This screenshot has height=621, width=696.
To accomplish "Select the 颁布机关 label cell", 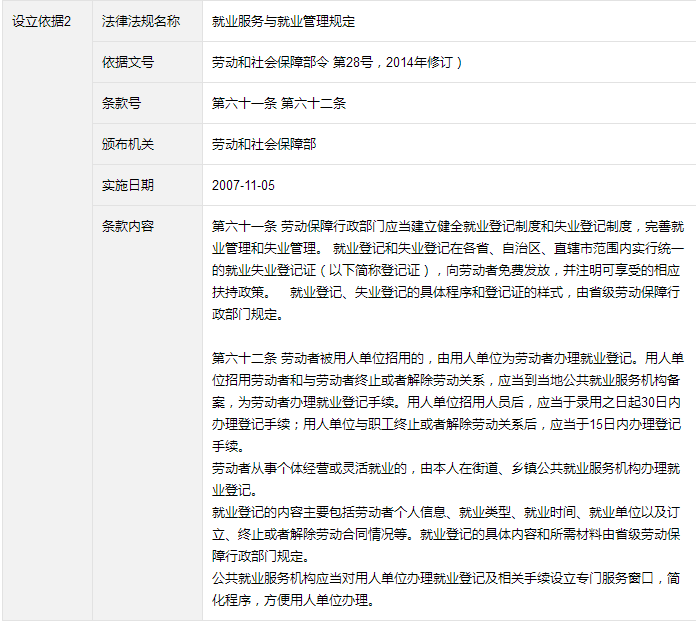I will [147, 144].
